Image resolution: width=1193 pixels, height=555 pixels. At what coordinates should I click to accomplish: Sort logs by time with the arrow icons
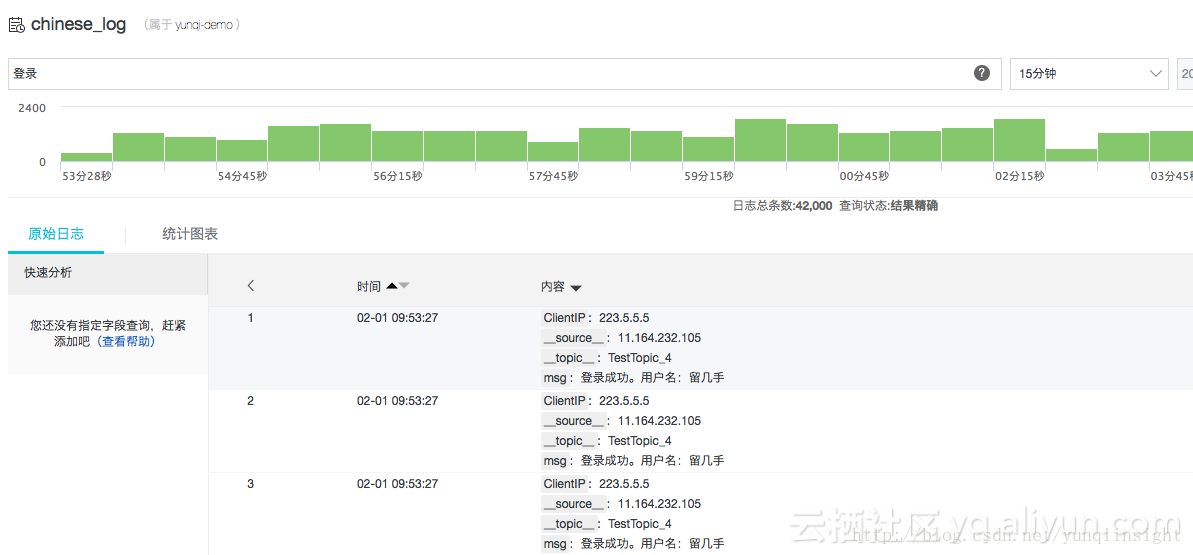coord(398,286)
